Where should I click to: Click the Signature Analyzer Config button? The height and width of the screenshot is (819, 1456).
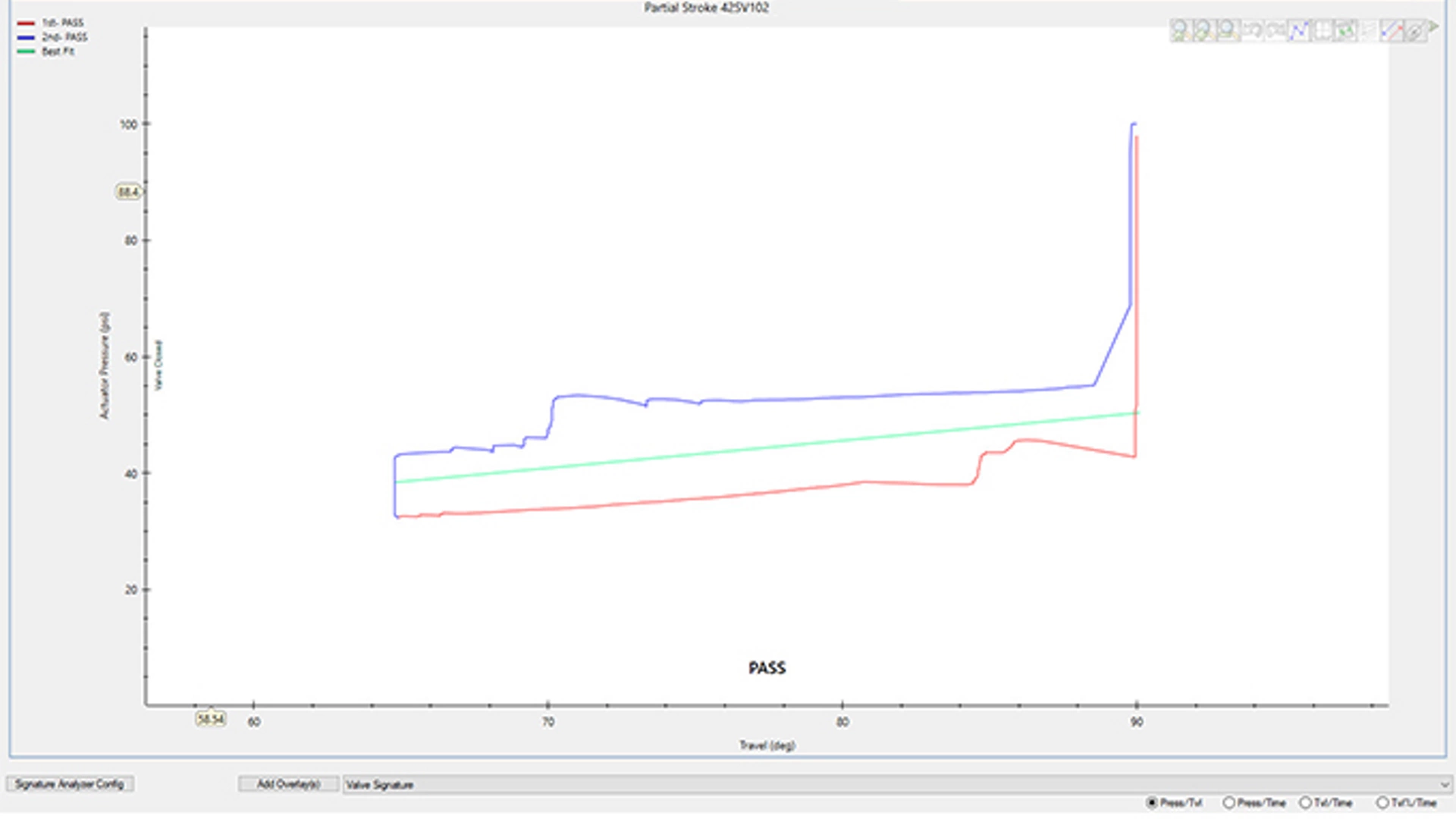point(70,783)
